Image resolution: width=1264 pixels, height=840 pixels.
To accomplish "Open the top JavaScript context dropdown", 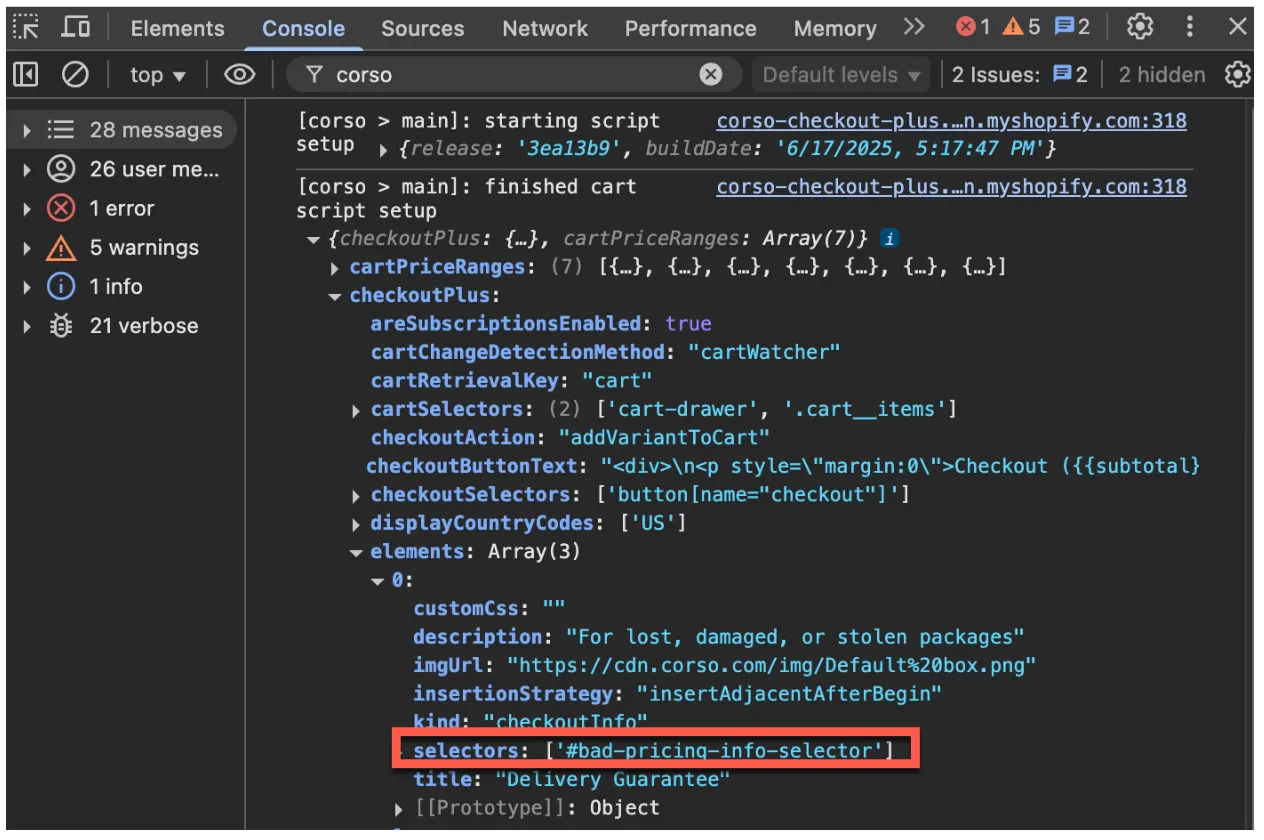I will tap(158, 75).
